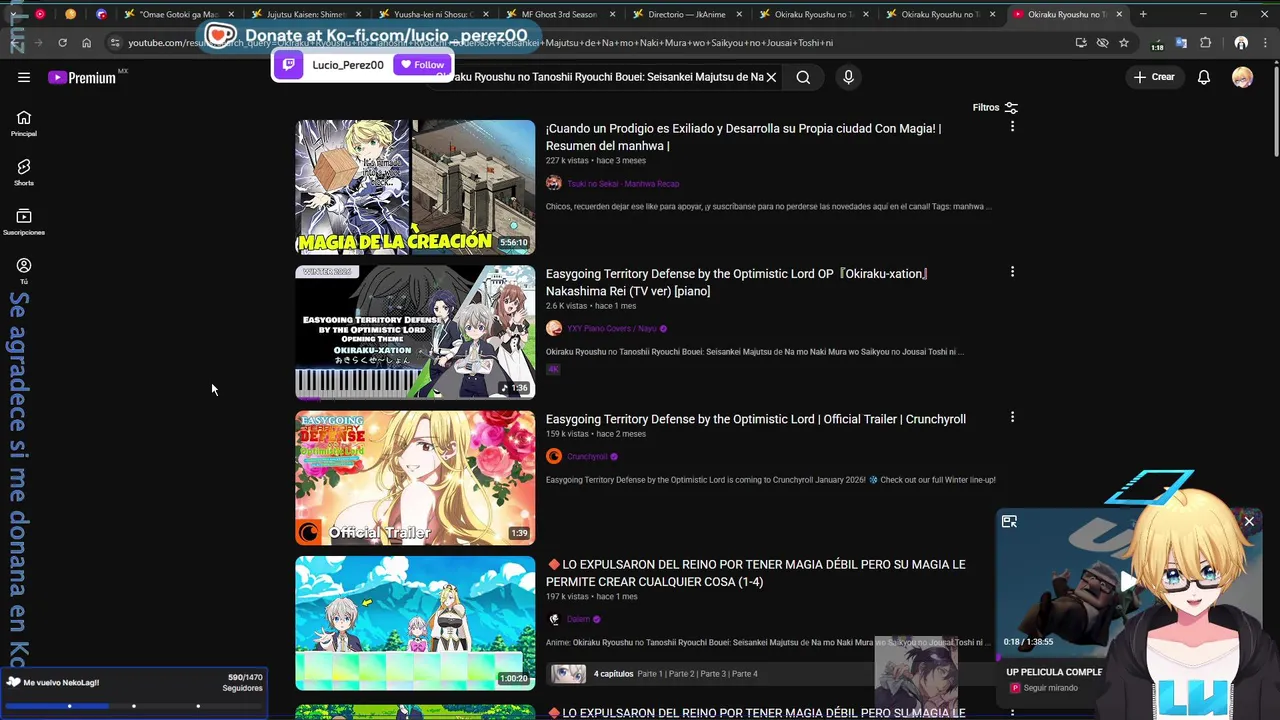Visit the Tsuki no Sekai - Manhwa Recap channel name
Viewport: 1280px width, 720px height.
pyautogui.click(x=623, y=184)
